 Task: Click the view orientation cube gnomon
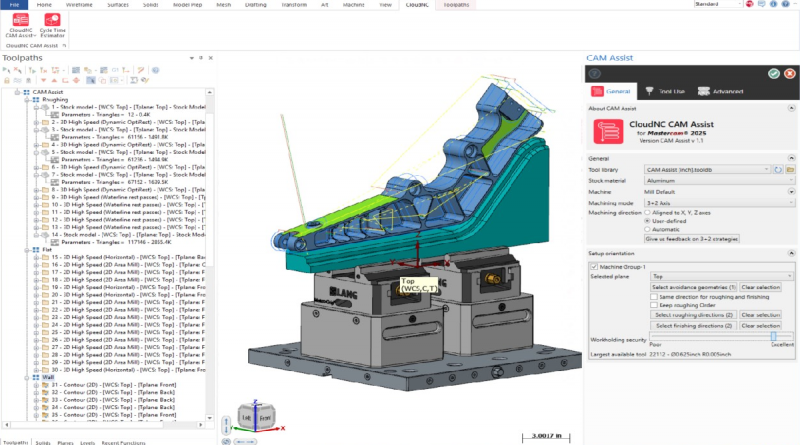[257, 416]
